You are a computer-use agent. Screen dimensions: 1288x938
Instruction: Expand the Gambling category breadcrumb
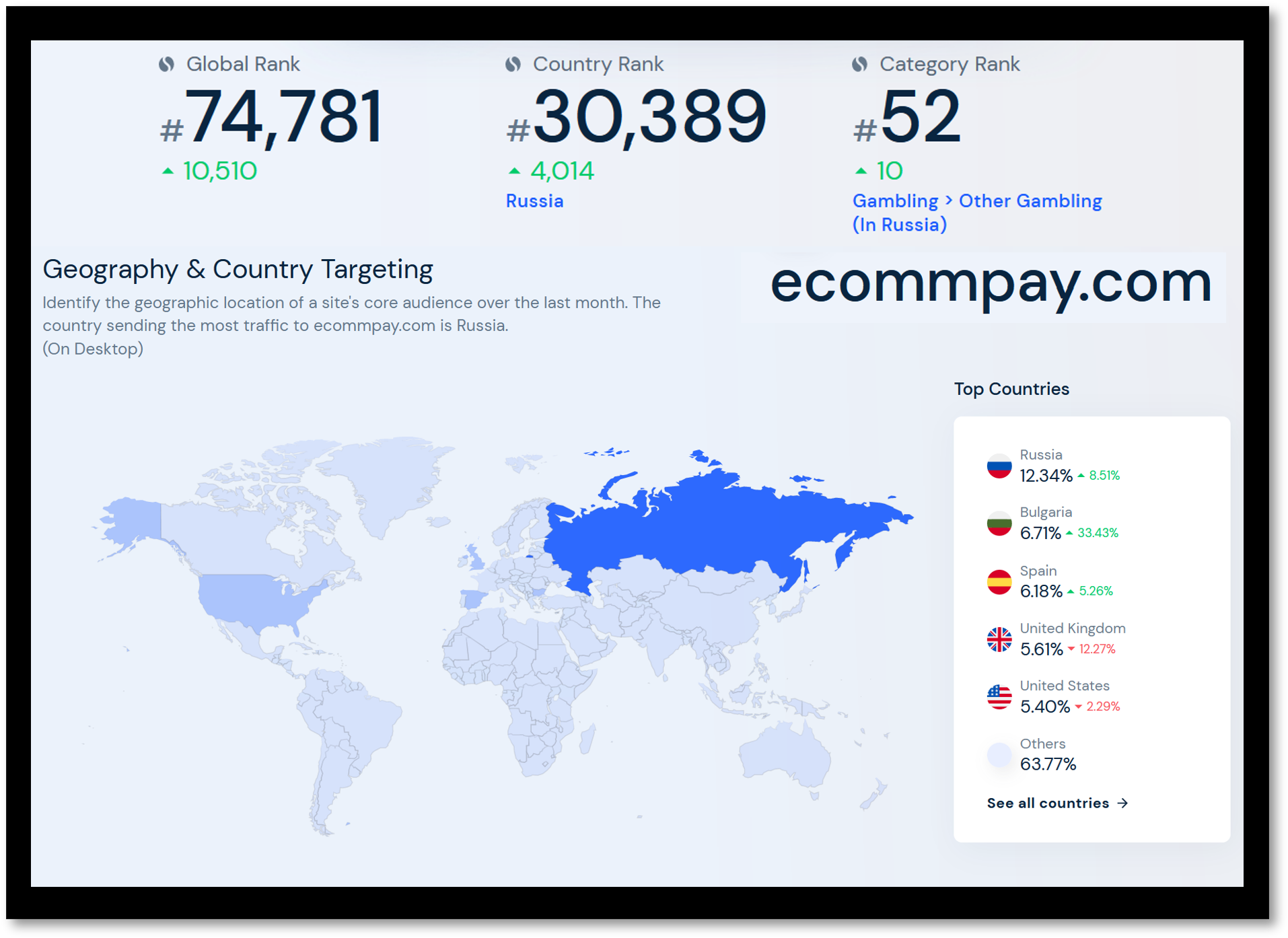(x=895, y=201)
